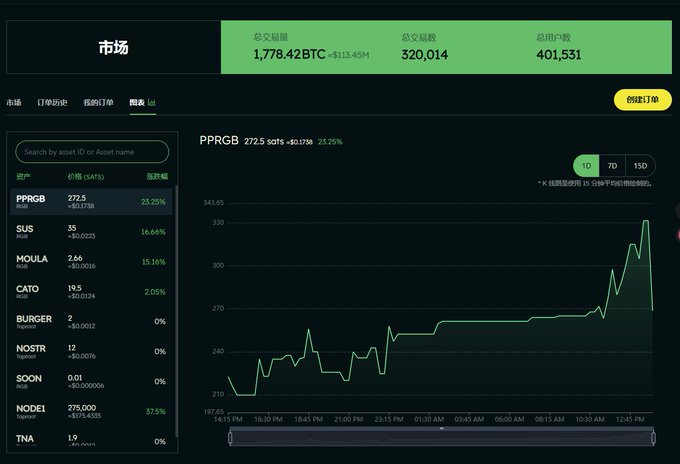Image resolution: width=680 pixels, height=464 pixels.
Task: Focus the asset search field
Action: click(x=92, y=152)
